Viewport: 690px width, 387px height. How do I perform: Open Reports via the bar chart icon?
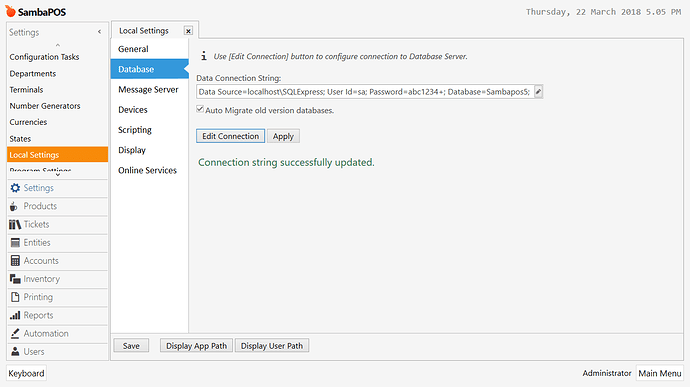tap(15, 315)
